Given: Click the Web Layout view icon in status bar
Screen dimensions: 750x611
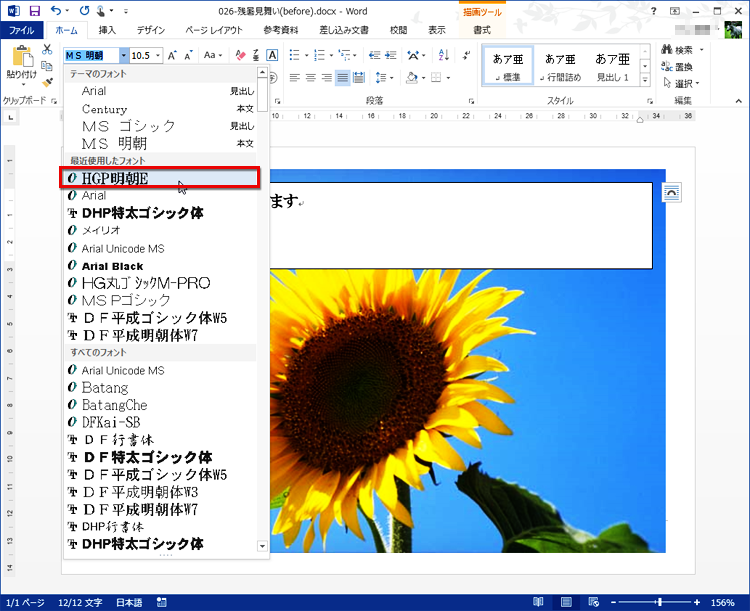Looking at the screenshot, I should click(x=594, y=602).
